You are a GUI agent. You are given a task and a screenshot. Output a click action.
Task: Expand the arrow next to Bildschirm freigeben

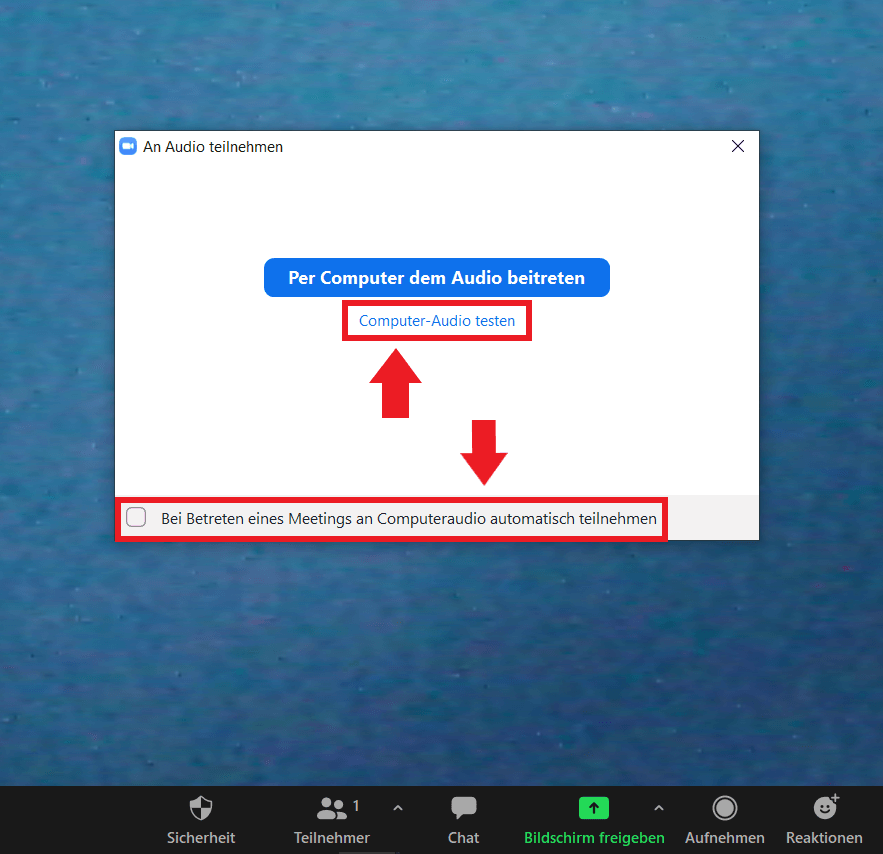(x=659, y=808)
